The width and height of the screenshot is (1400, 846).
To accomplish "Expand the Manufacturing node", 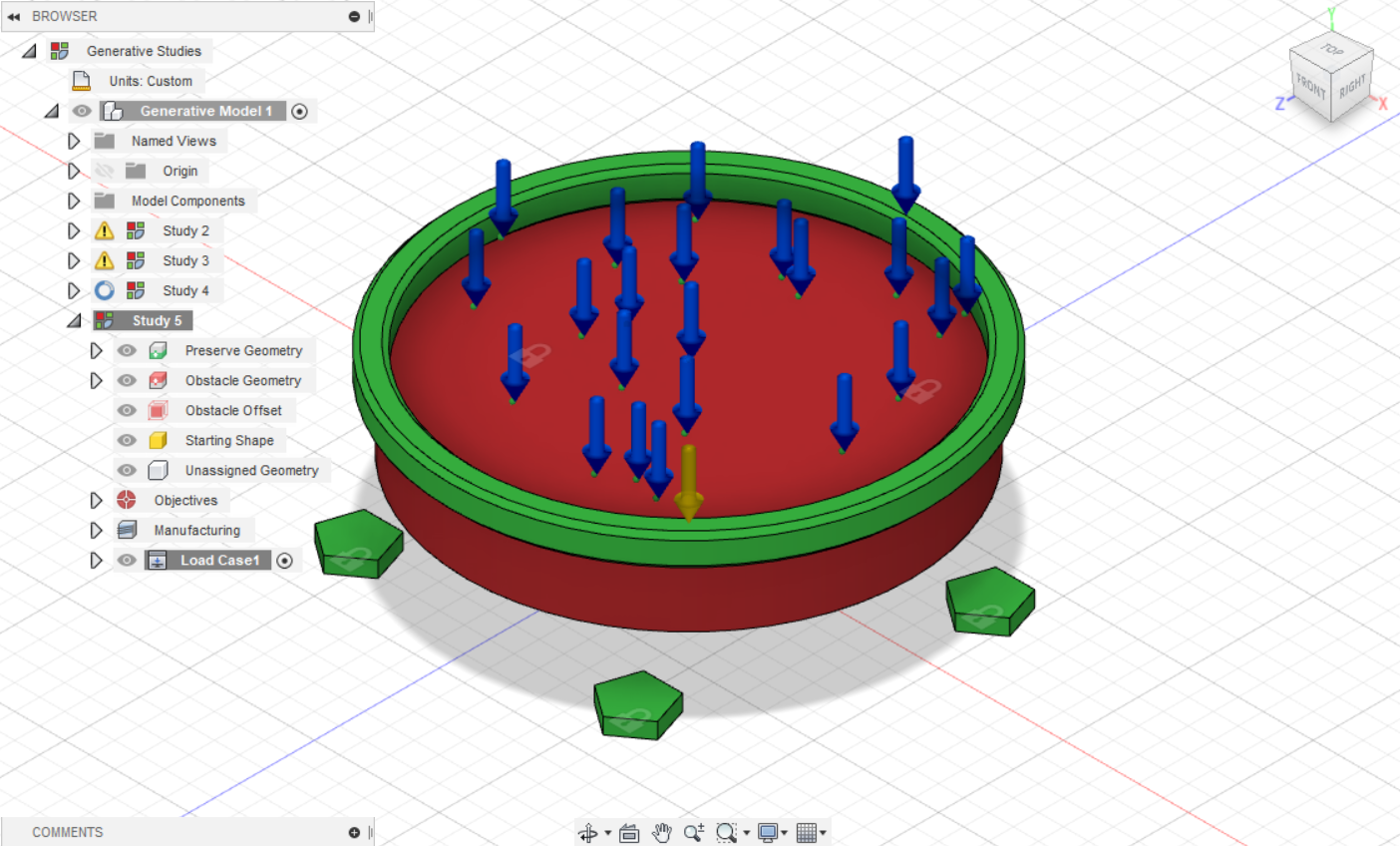I will coord(96,530).
